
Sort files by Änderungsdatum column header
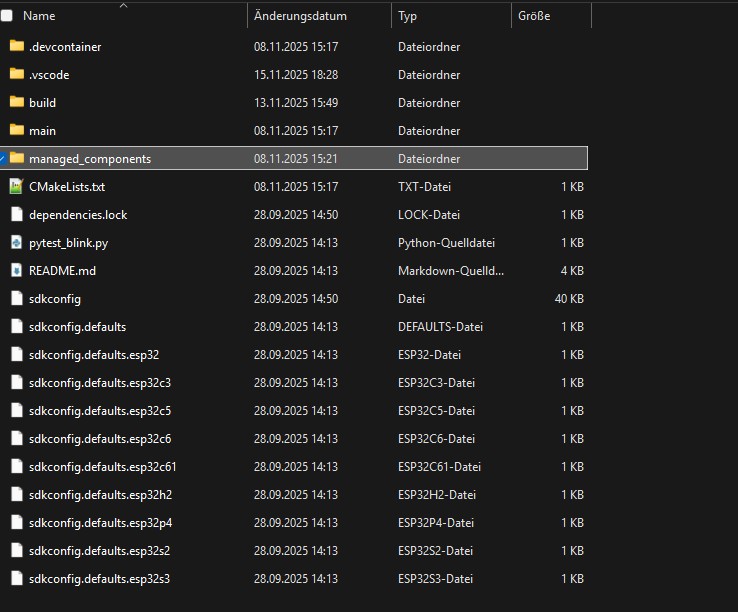click(300, 16)
